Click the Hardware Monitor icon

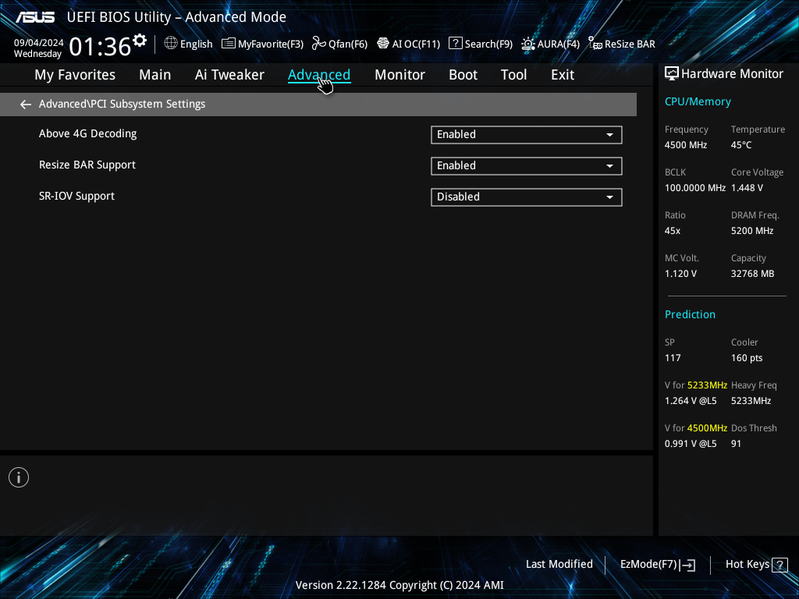(x=671, y=74)
